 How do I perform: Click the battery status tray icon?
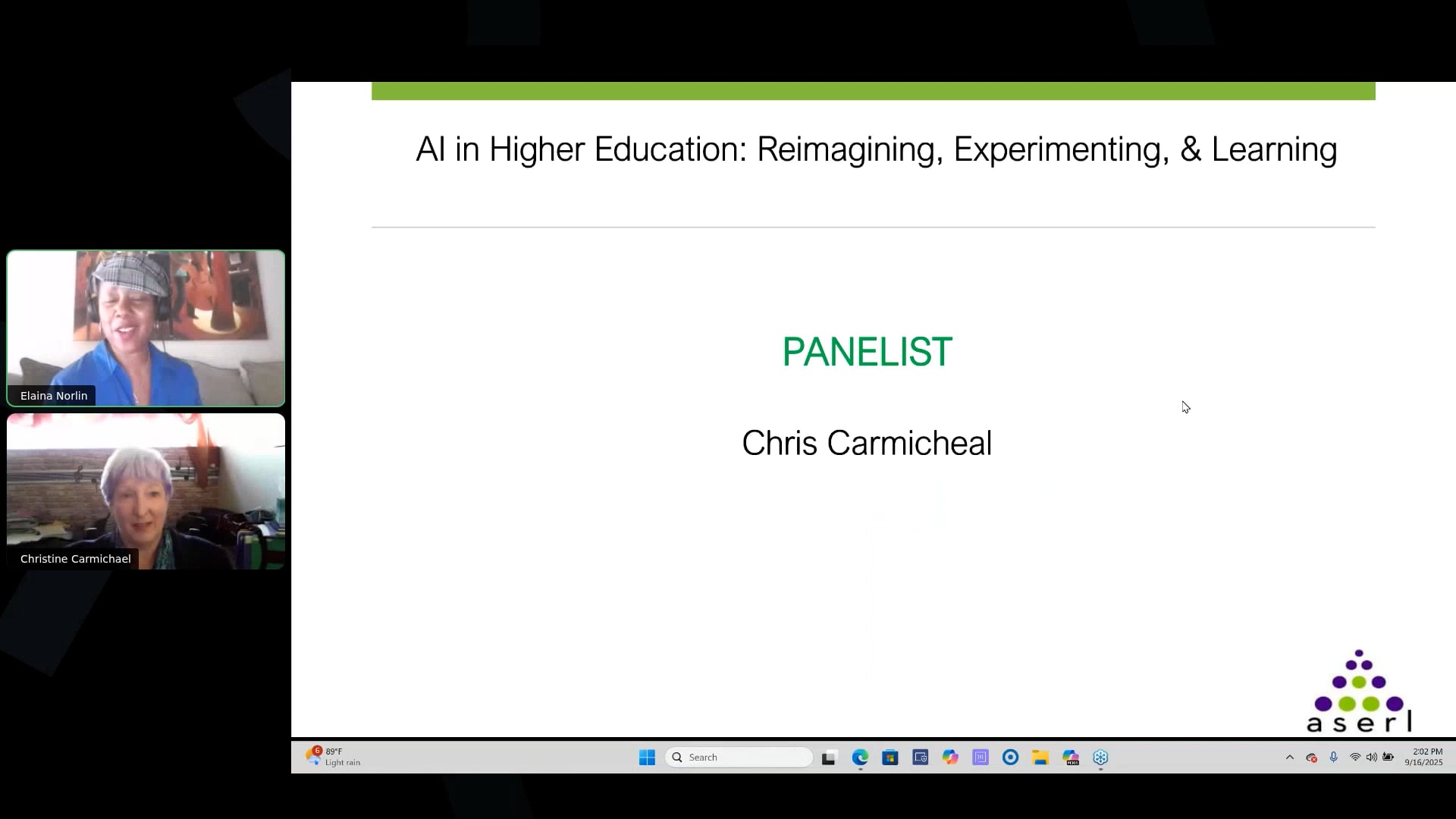1389,758
